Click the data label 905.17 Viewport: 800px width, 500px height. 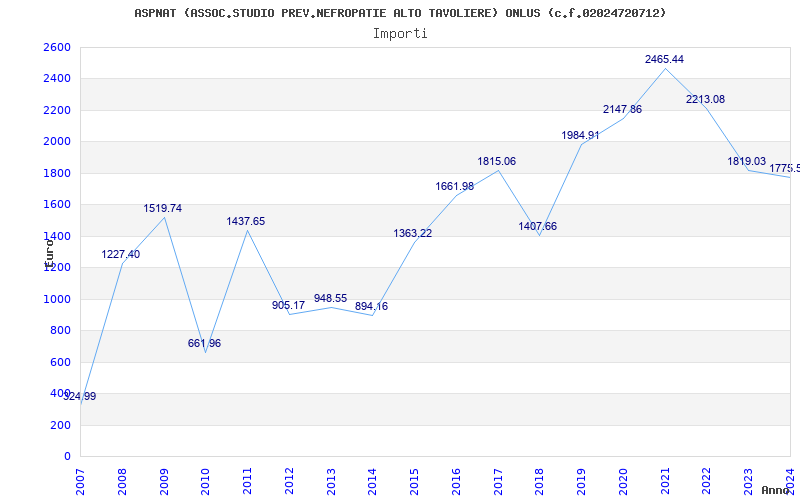click(288, 305)
